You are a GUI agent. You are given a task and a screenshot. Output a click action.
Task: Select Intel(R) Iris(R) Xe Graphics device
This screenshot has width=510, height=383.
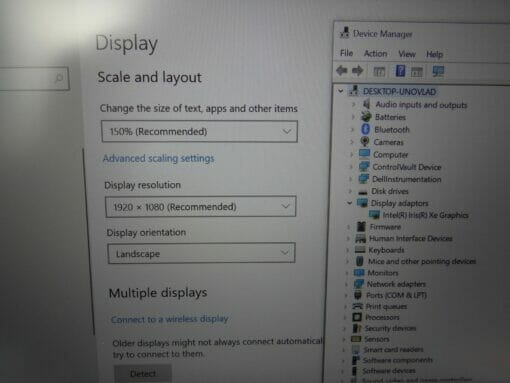pyautogui.click(x=425, y=215)
